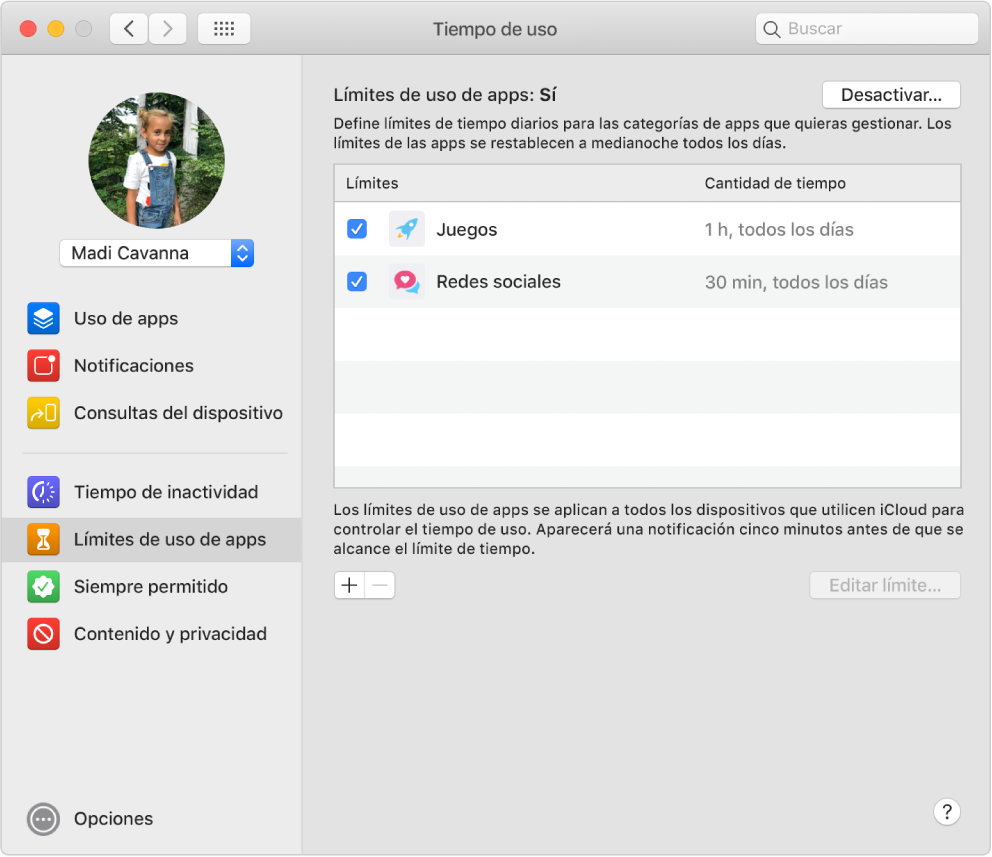Click the red Notificaciones icon
Image resolution: width=992 pixels, height=857 pixels.
[43, 366]
